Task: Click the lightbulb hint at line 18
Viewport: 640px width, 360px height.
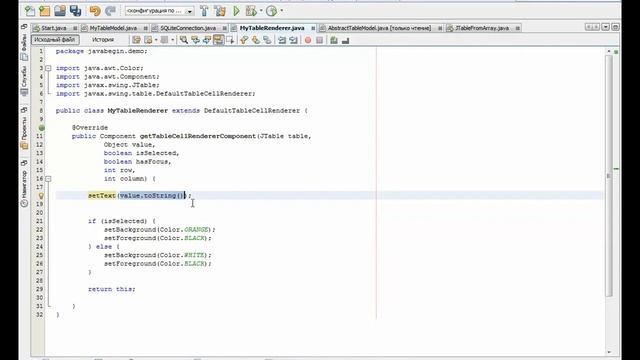Action: pyautogui.click(x=41, y=196)
